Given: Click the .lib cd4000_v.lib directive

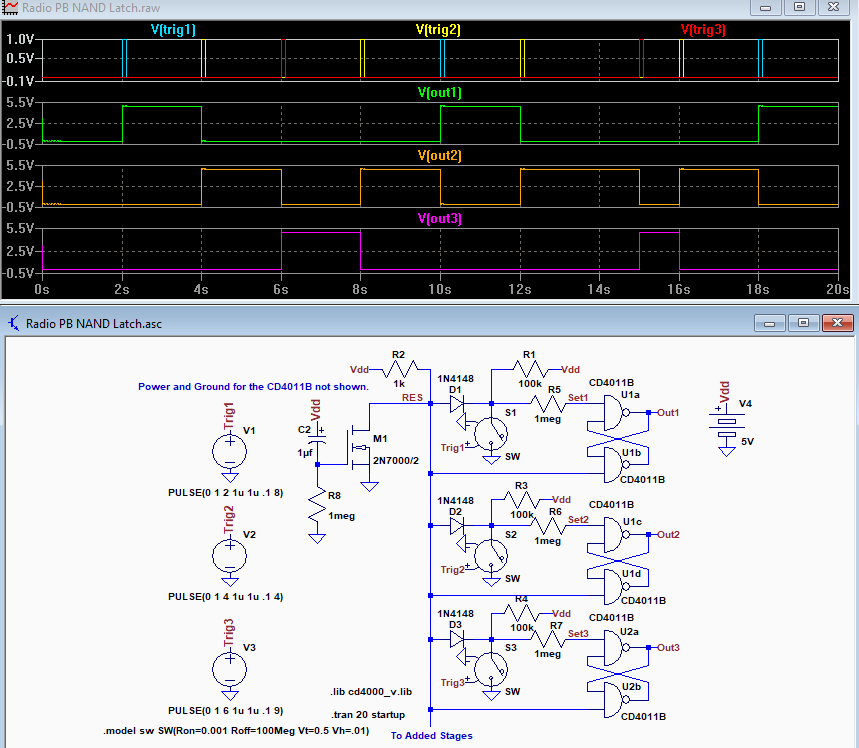Looking at the screenshot, I should [x=371, y=692].
